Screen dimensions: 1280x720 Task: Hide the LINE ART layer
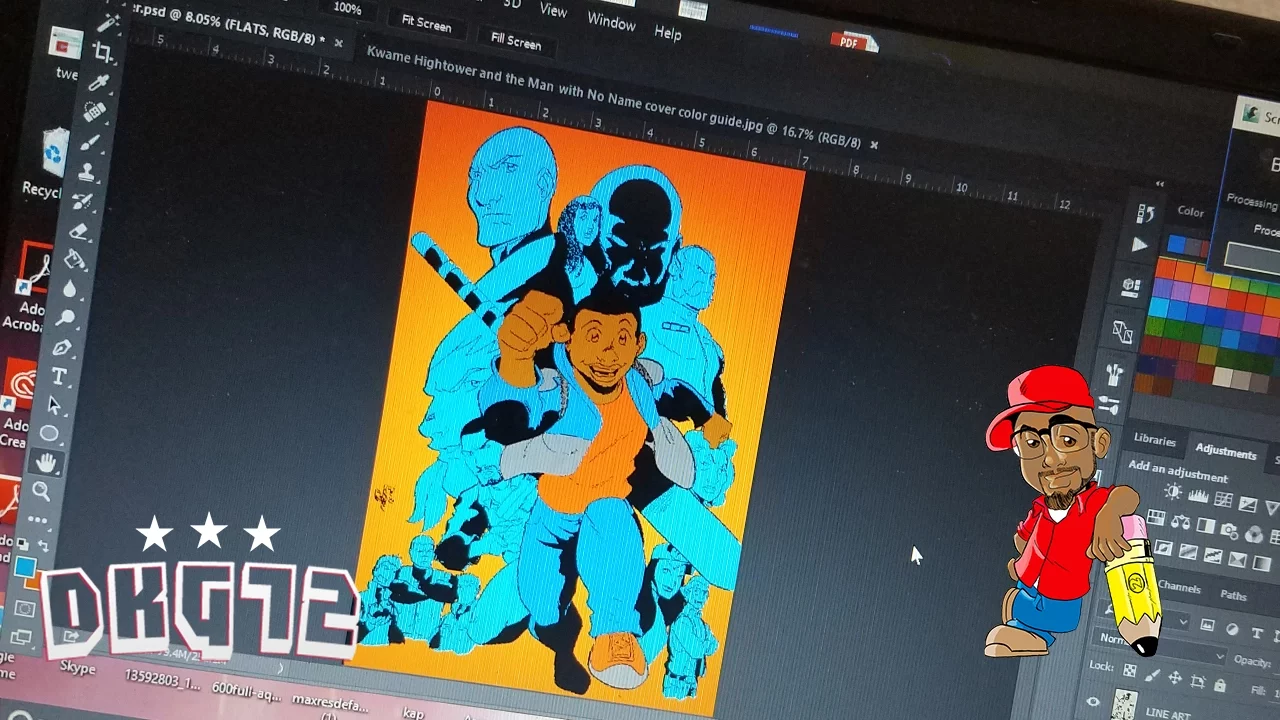point(1094,702)
